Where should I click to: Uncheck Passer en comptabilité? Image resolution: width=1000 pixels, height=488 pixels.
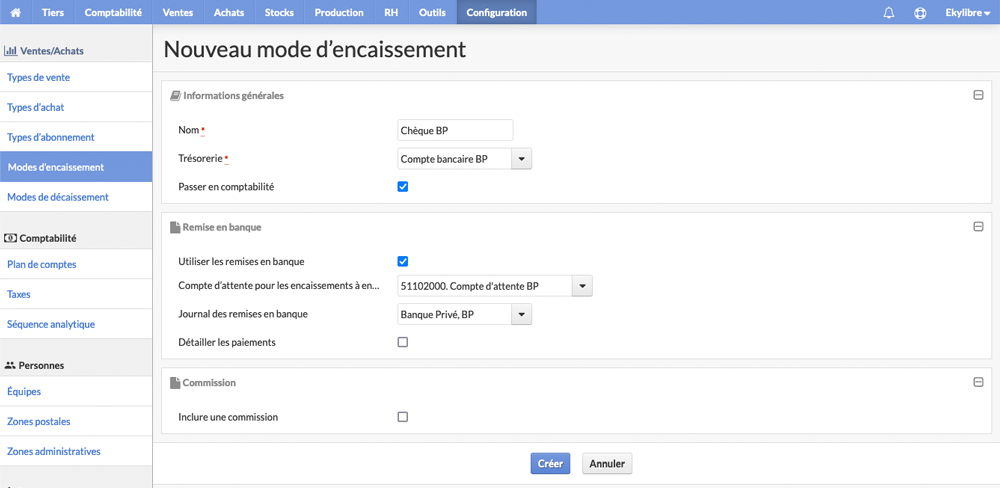pos(402,187)
